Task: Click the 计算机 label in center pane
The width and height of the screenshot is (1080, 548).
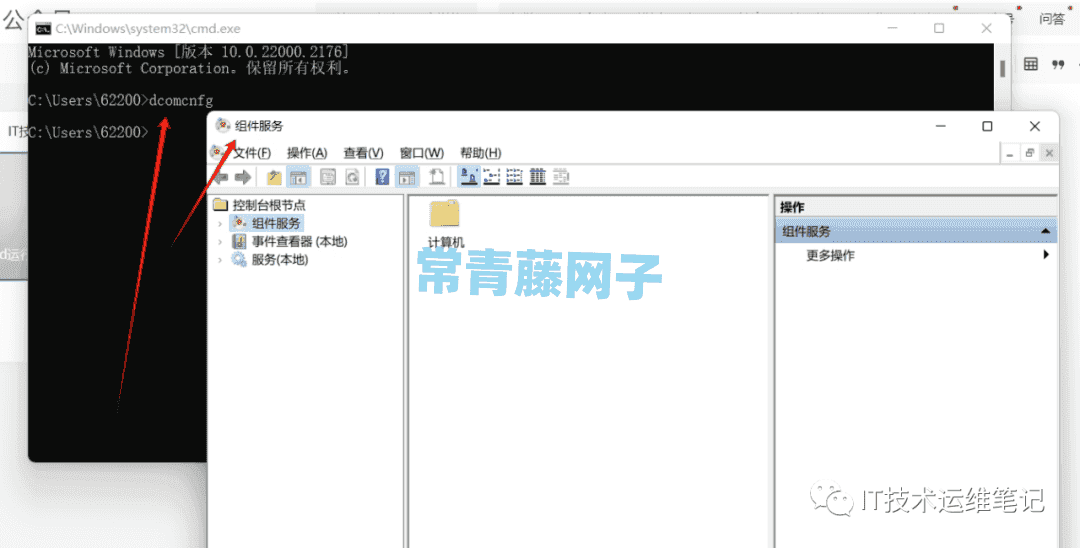Action: coord(446,242)
